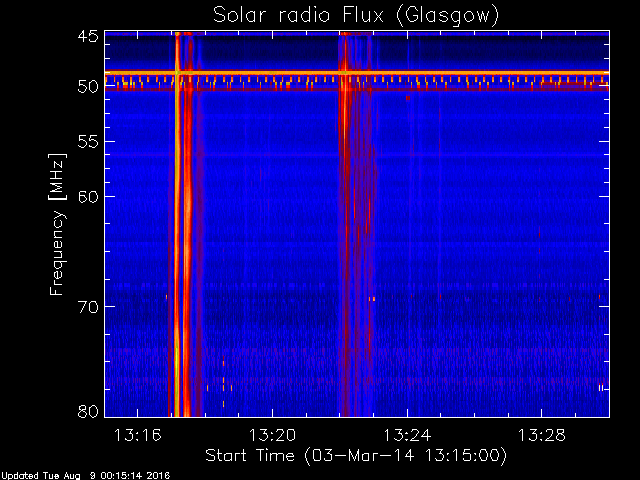Click the horizontal interference band near 49 MHz
640x480 pixels.
pos(357,73)
